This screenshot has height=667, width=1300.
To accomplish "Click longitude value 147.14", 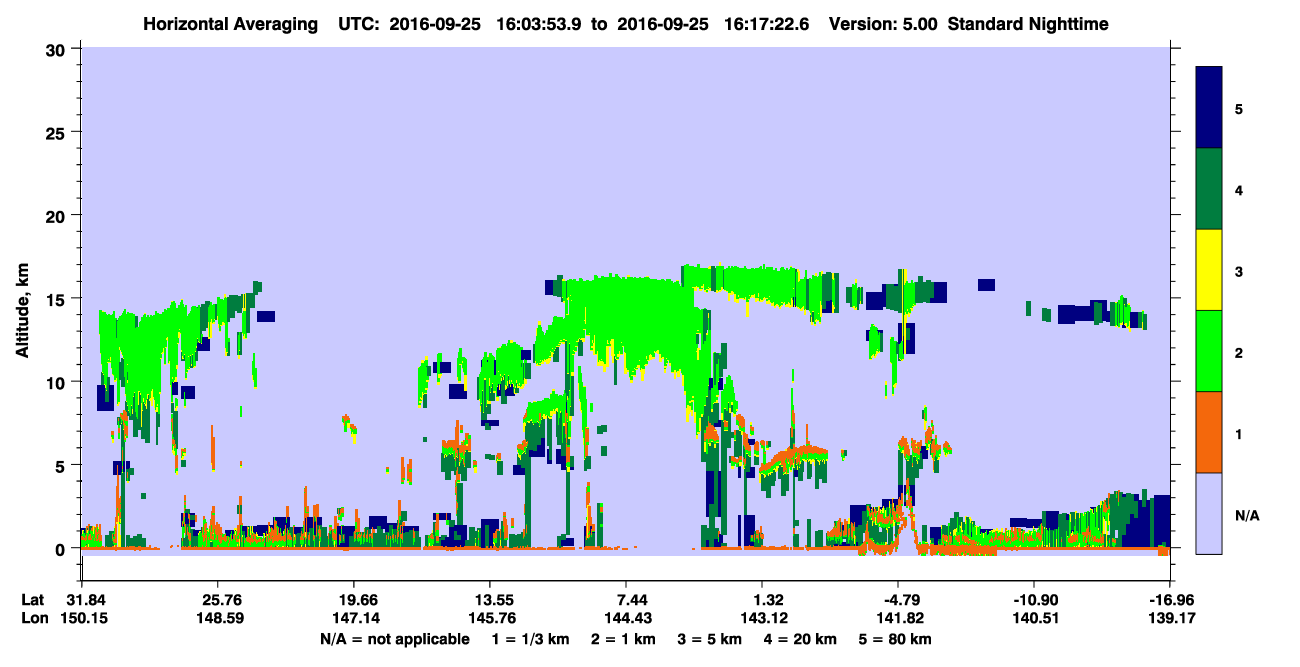I will point(354,618).
